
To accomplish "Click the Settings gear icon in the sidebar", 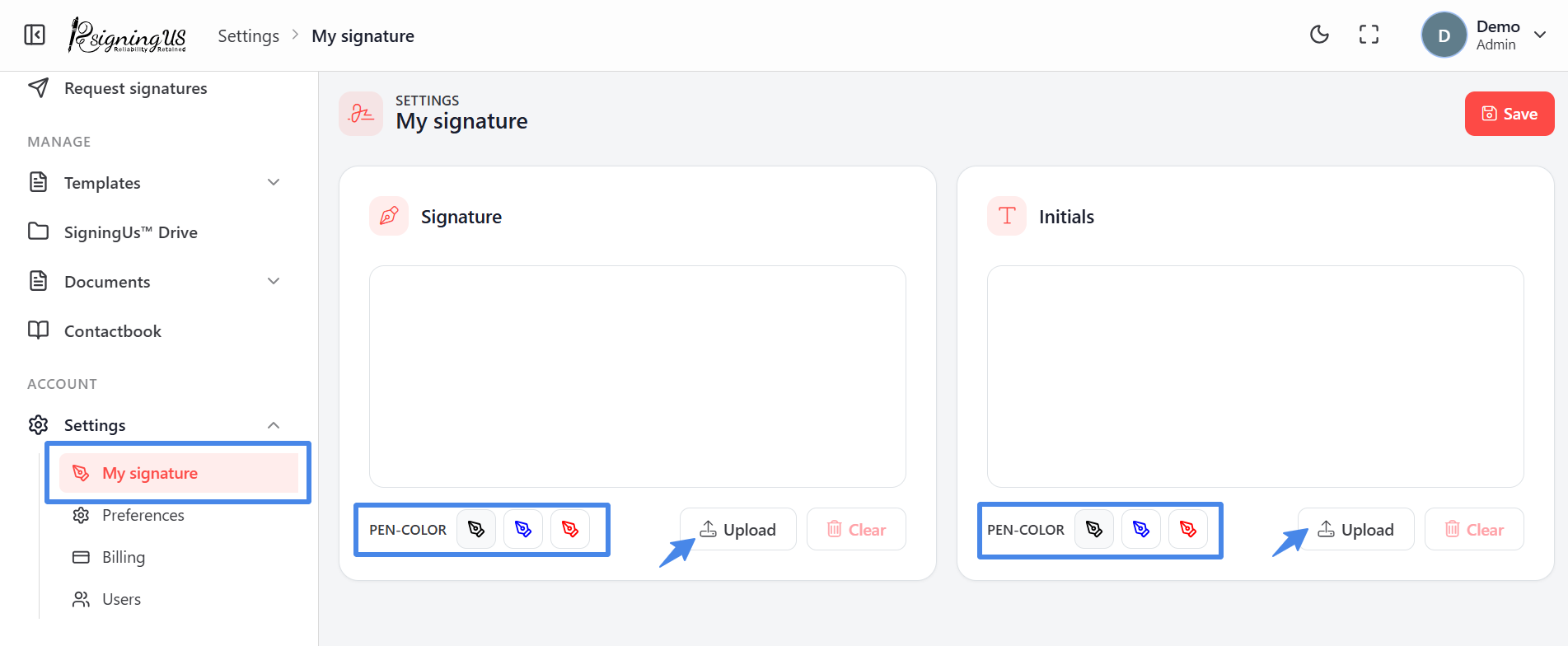I will point(38,424).
